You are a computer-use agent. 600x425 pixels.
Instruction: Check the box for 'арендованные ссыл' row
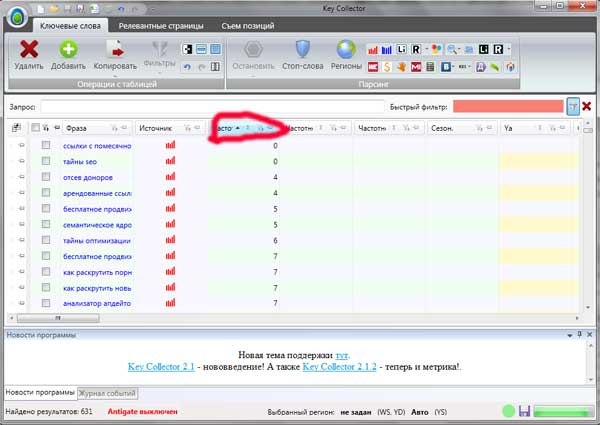(x=46, y=193)
